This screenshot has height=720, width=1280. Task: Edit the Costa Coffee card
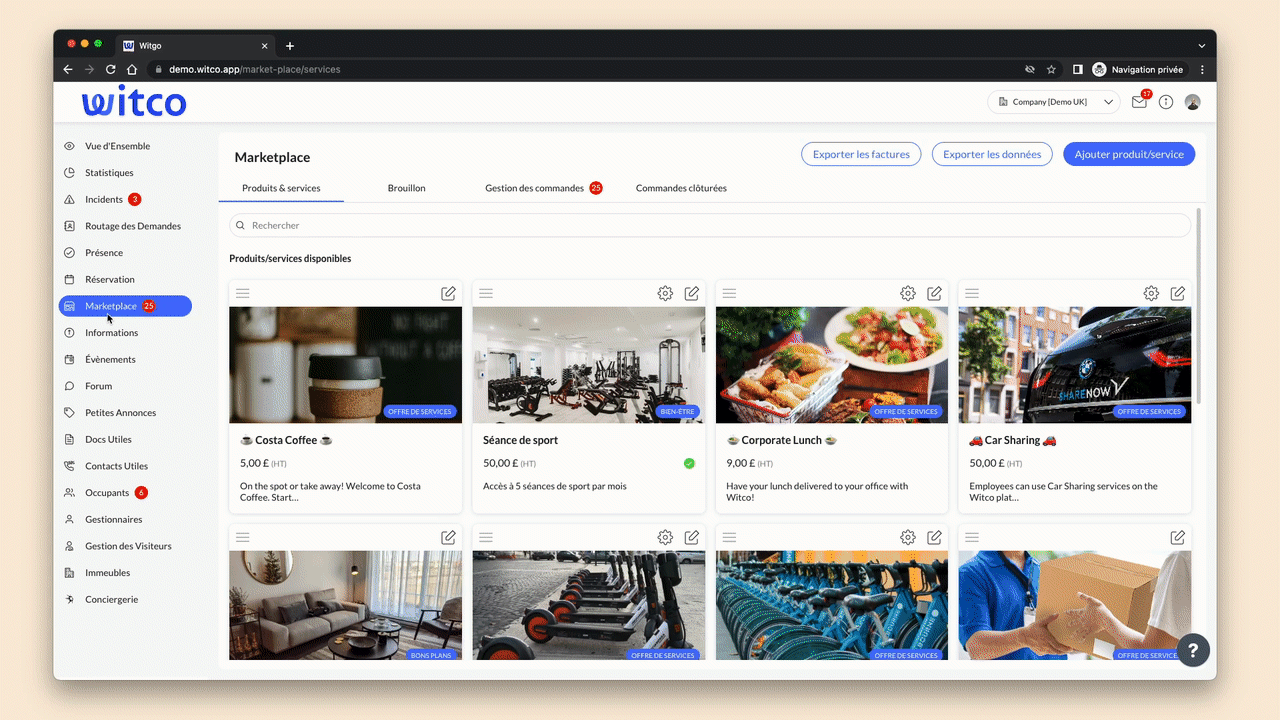click(x=449, y=293)
